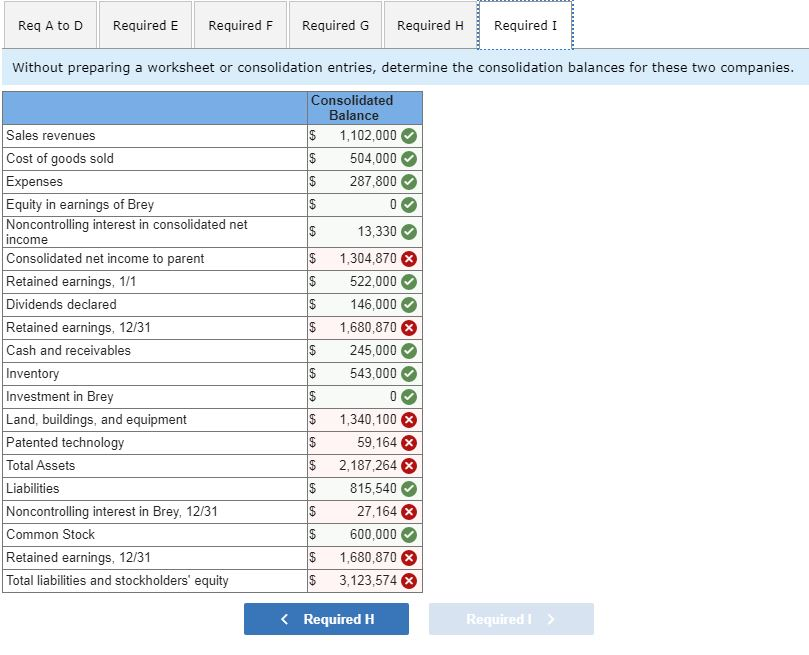Open the Req A to D tab

click(50, 25)
